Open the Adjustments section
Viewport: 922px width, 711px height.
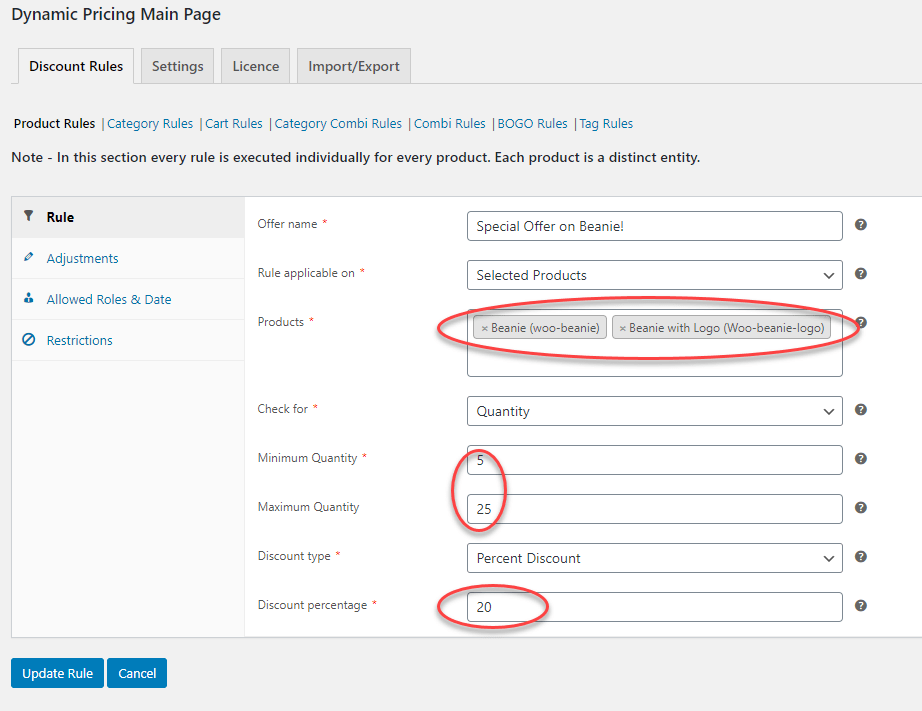click(x=128, y=258)
